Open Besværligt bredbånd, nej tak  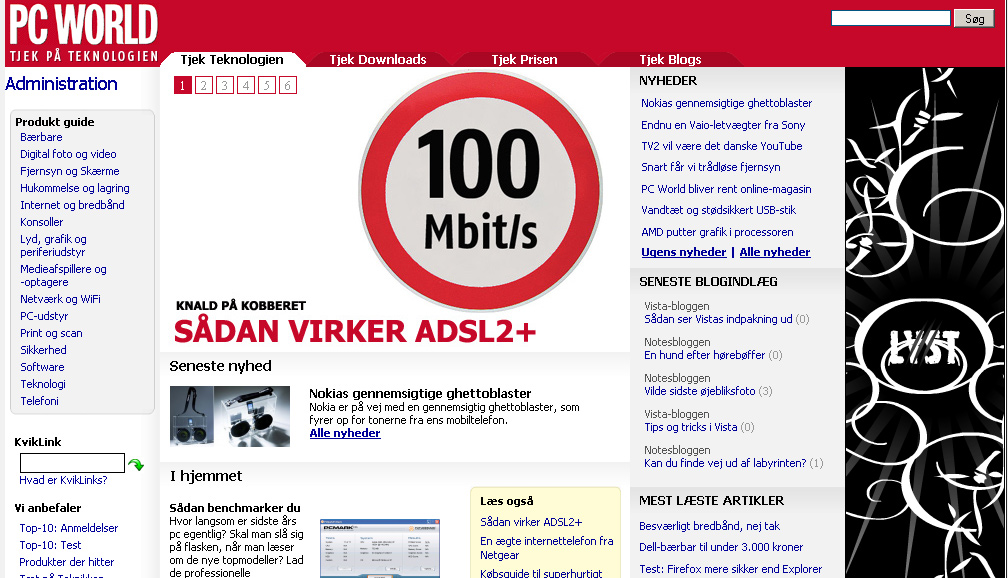[710, 526]
